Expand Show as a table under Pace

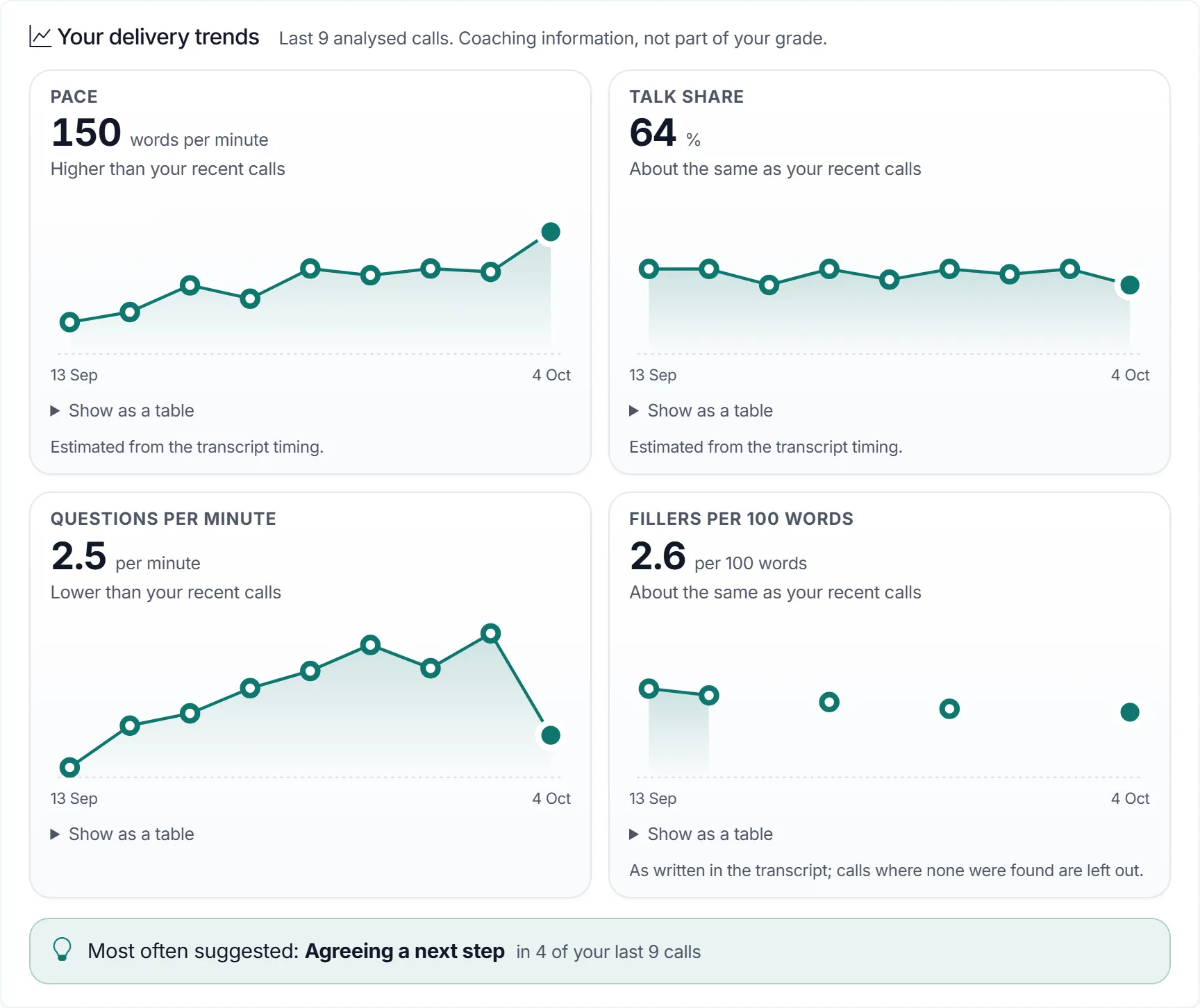[122, 411]
